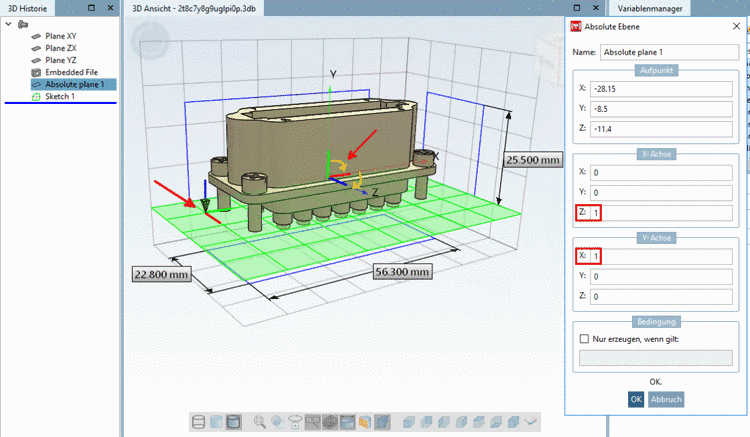
Task: Confirm the dialog with OK button
Action: [x=635, y=398]
